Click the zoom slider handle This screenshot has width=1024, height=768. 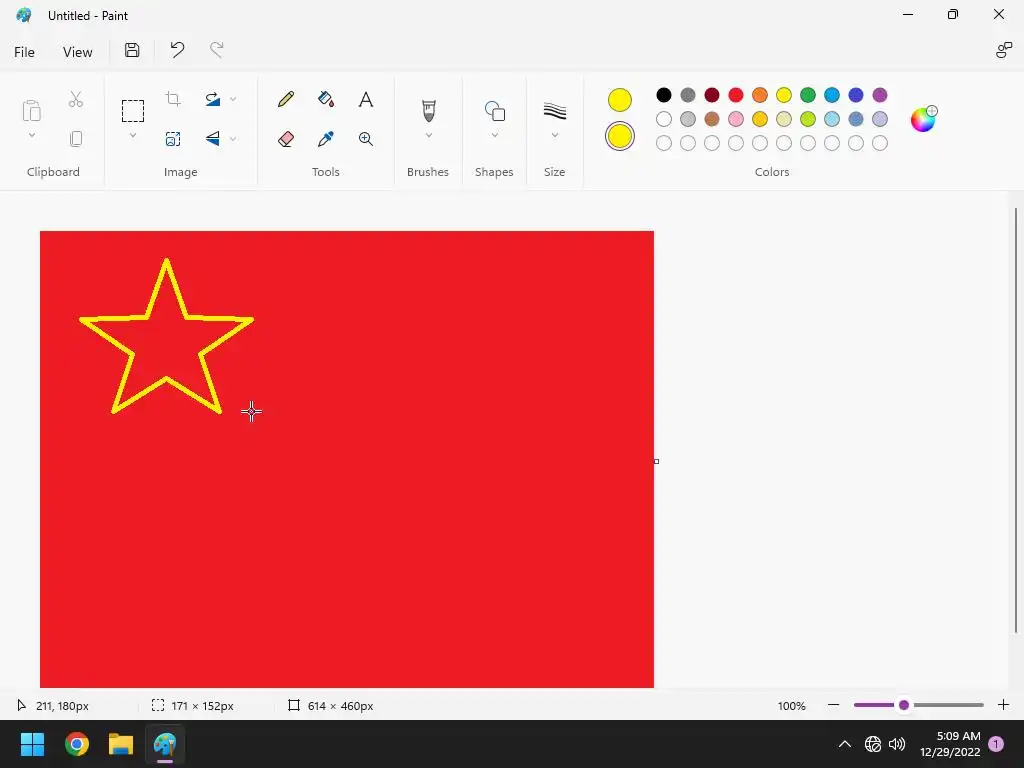(904, 705)
